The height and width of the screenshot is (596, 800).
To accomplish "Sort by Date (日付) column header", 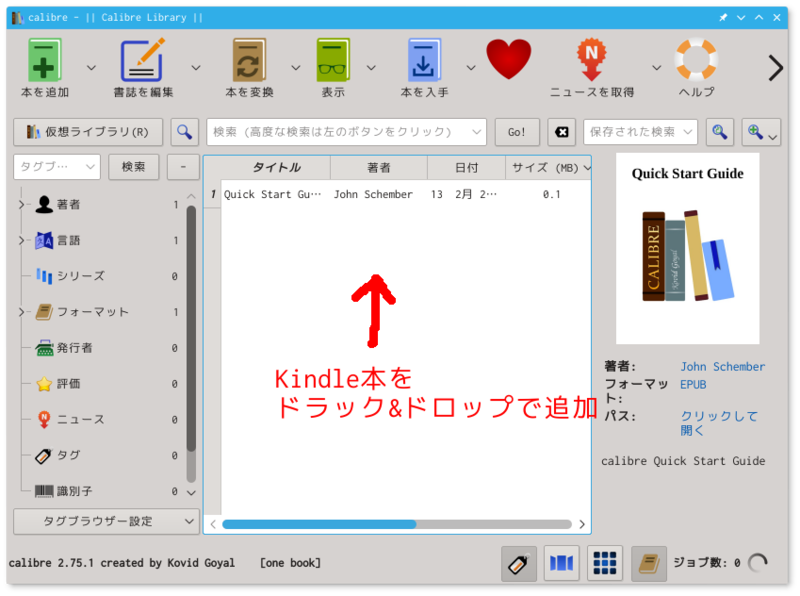I will coord(466,167).
